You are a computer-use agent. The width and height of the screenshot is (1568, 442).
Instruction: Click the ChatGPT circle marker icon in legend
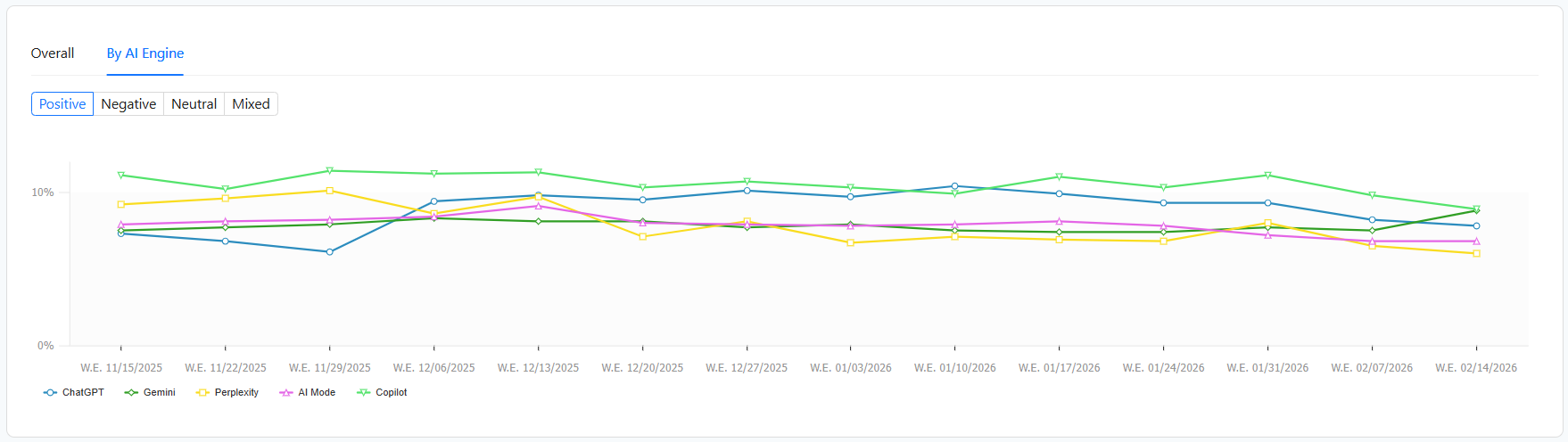[x=50, y=393]
